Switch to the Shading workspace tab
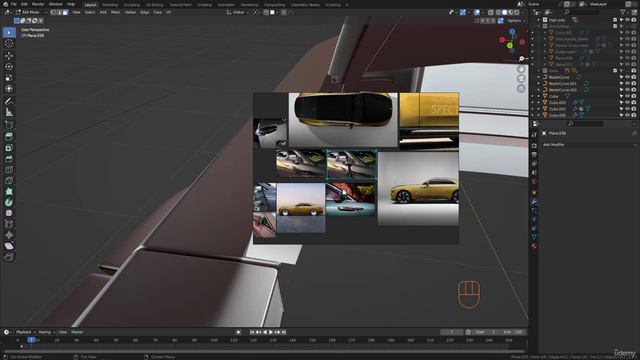Viewport: 640px width, 360px height. point(204,5)
